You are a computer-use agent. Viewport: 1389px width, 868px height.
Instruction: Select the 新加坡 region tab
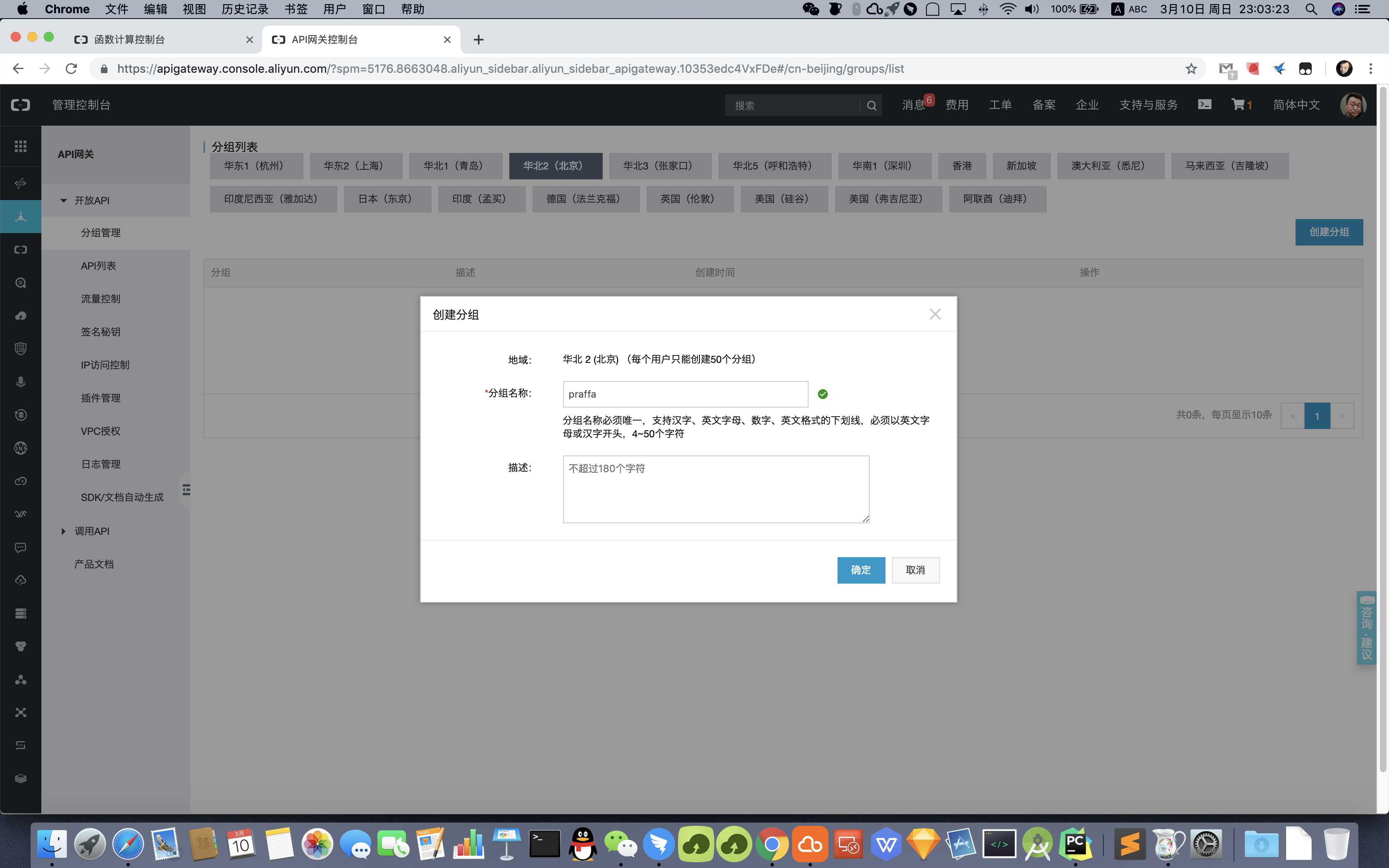(x=1021, y=166)
